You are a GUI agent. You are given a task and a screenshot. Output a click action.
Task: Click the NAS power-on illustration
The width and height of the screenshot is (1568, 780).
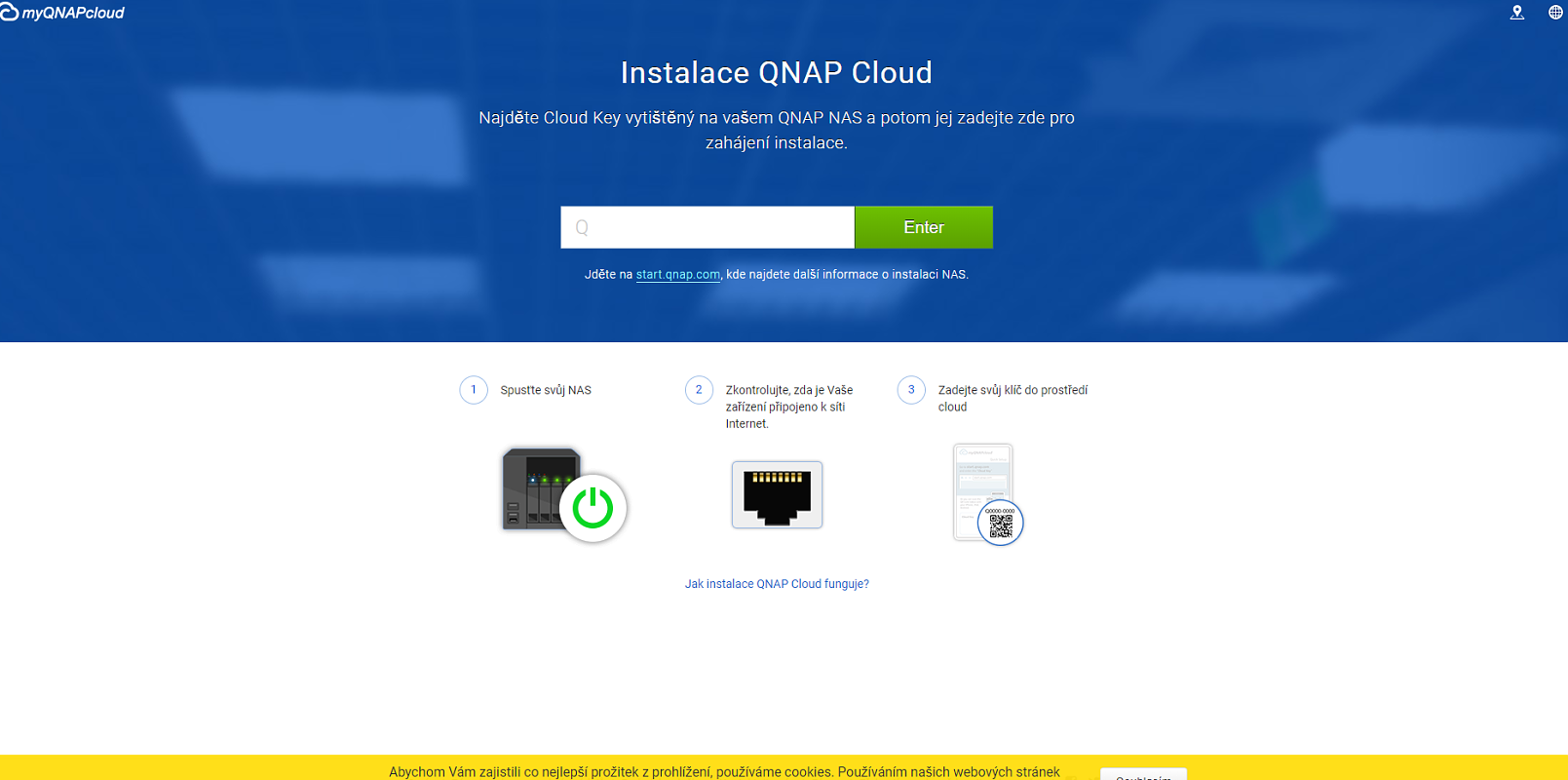pyautogui.click(x=564, y=495)
